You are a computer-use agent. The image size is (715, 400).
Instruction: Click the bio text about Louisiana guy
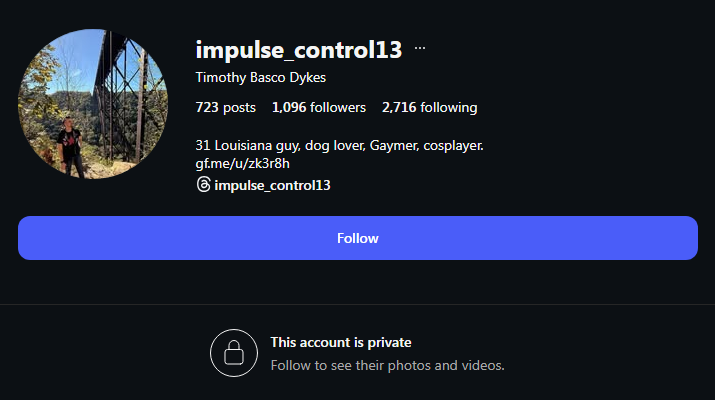pyautogui.click(x=340, y=145)
